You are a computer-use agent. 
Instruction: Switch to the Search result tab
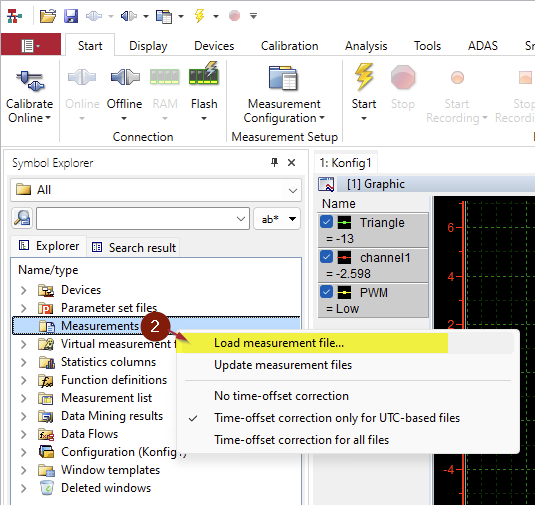click(134, 247)
